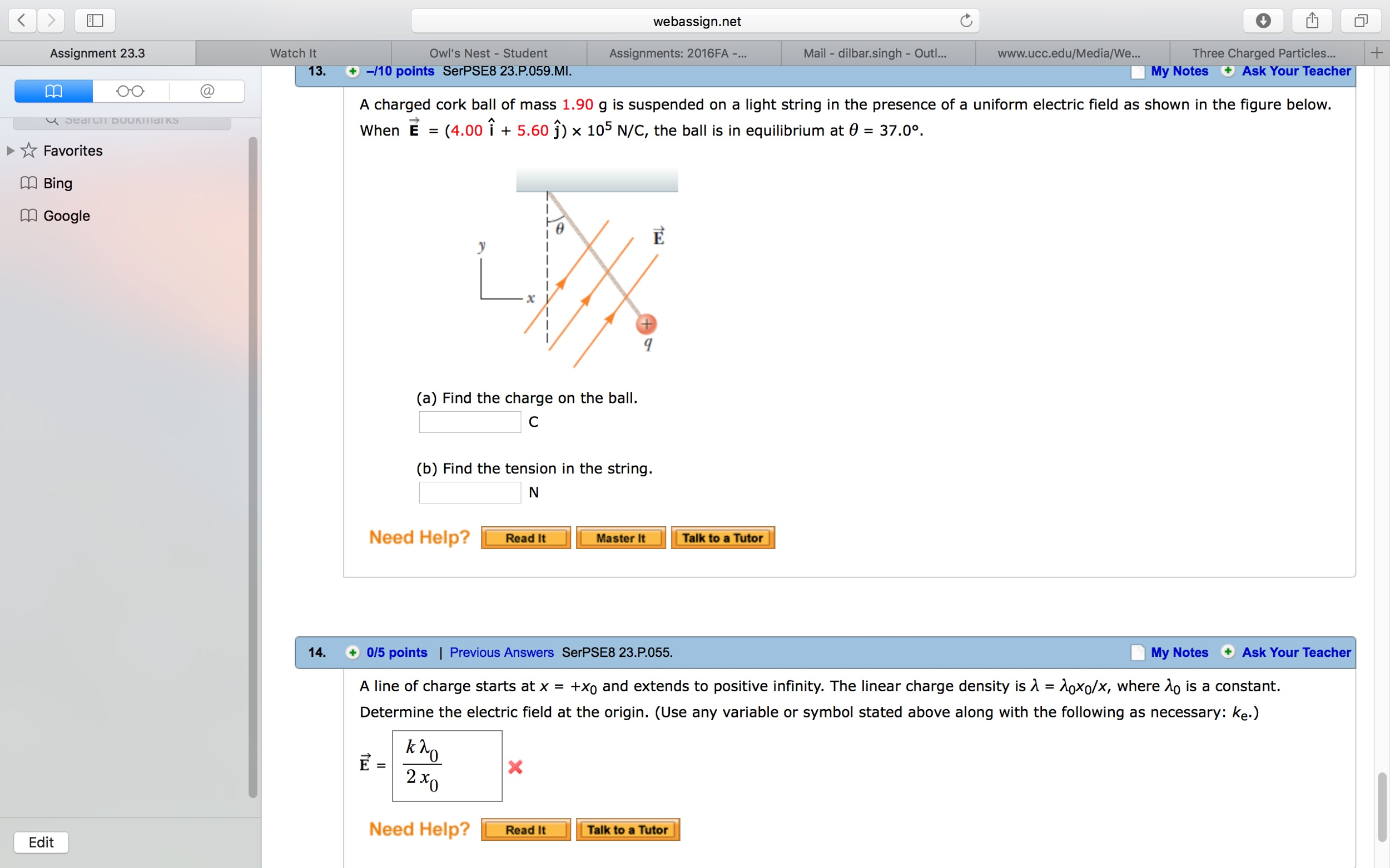Click the Share icon in toolbar

click(x=1312, y=21)
